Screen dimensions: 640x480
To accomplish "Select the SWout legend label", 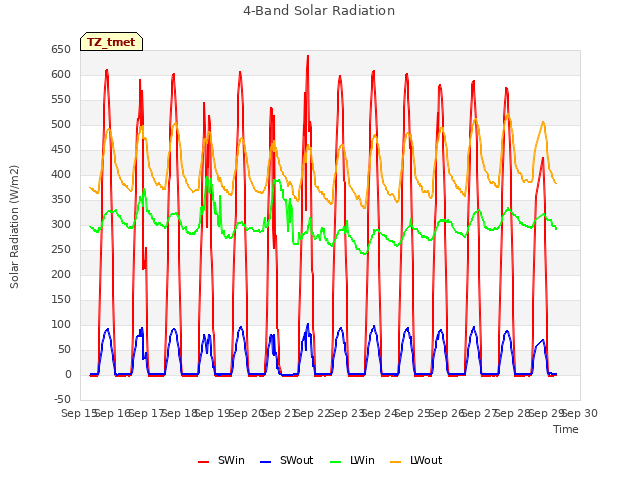I will (296, 460).
